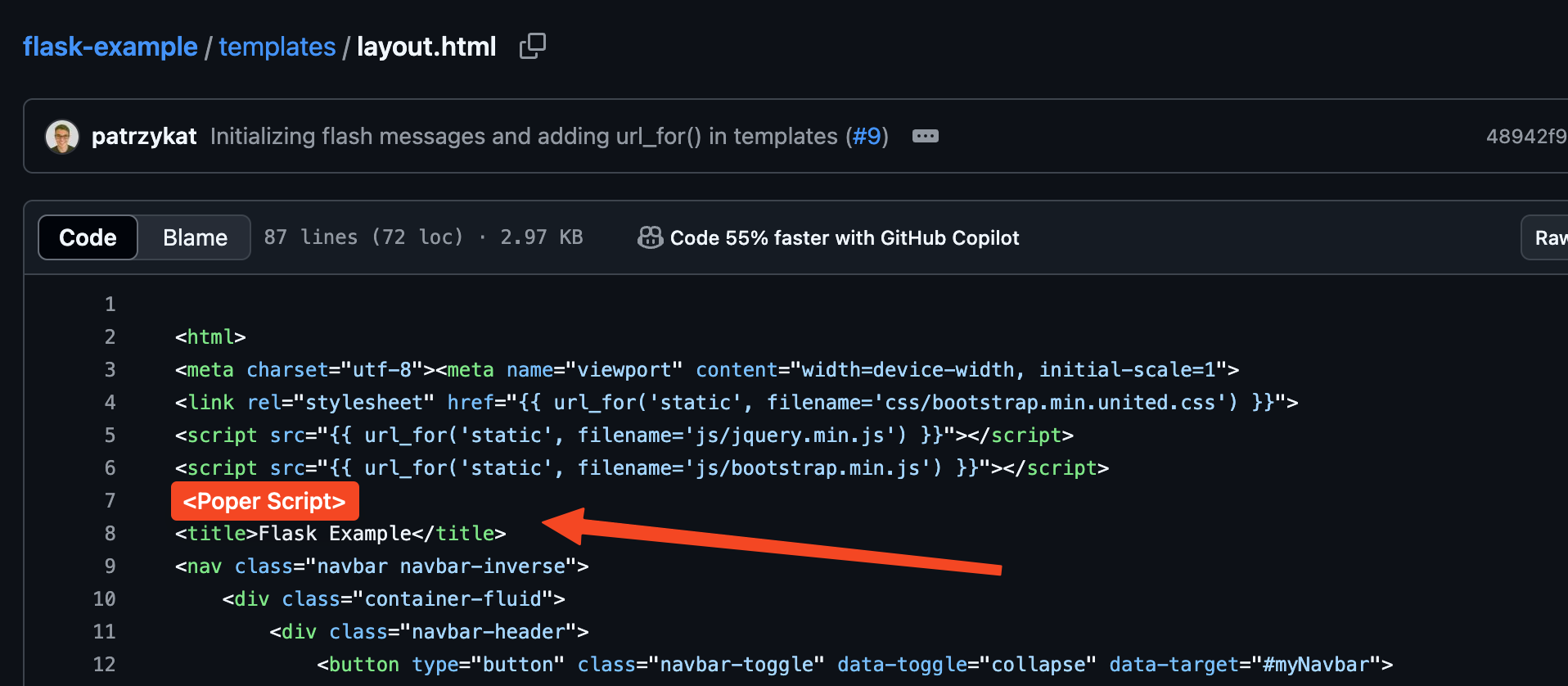The width and height of the screenshot is (1568, 686).
Task: Click the nav navbar-inverse code line
Action: (381, 566)
